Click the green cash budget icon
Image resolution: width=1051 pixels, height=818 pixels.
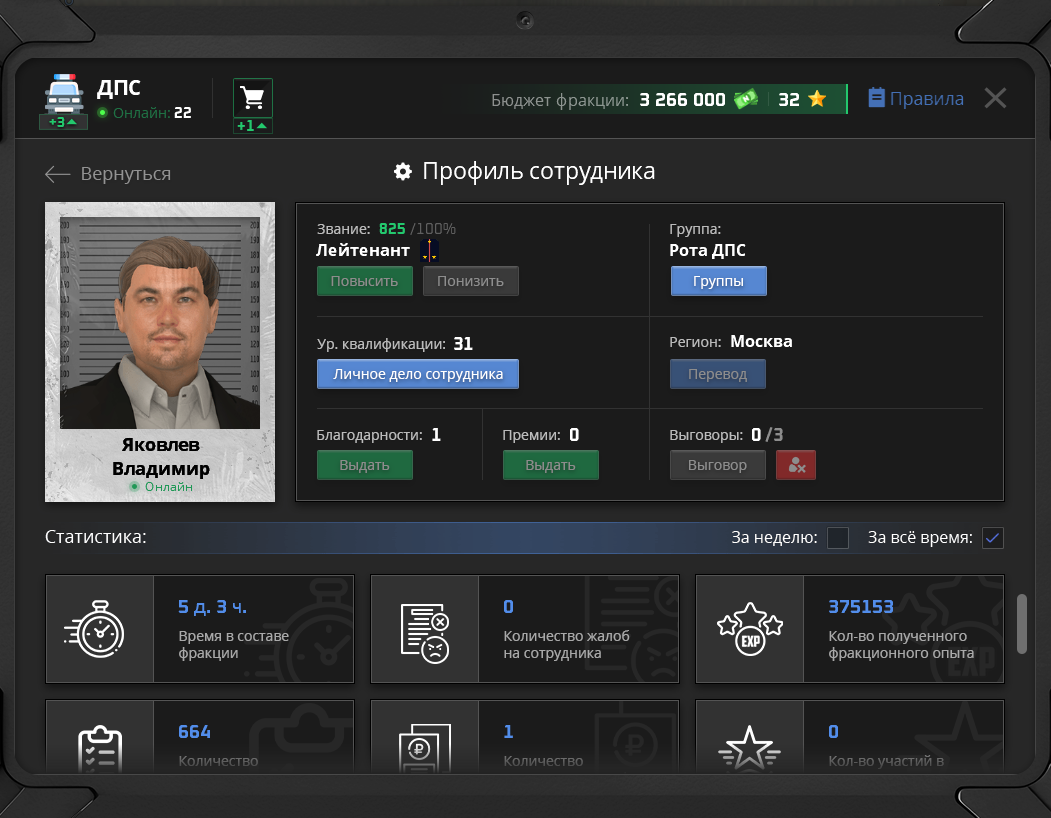(x=746, y=99)
